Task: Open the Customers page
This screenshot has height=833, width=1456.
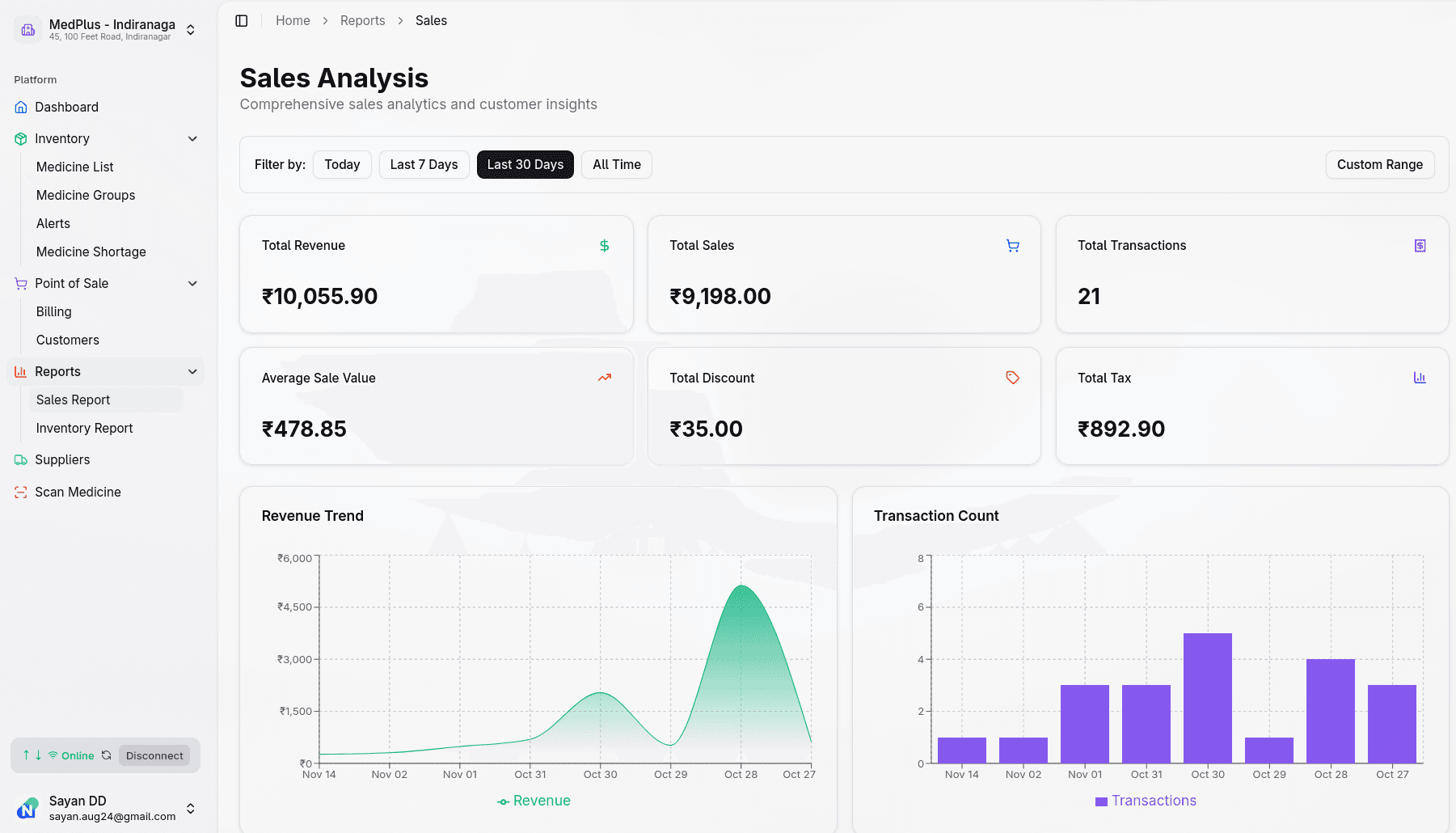Action: (x=68, y=340)
